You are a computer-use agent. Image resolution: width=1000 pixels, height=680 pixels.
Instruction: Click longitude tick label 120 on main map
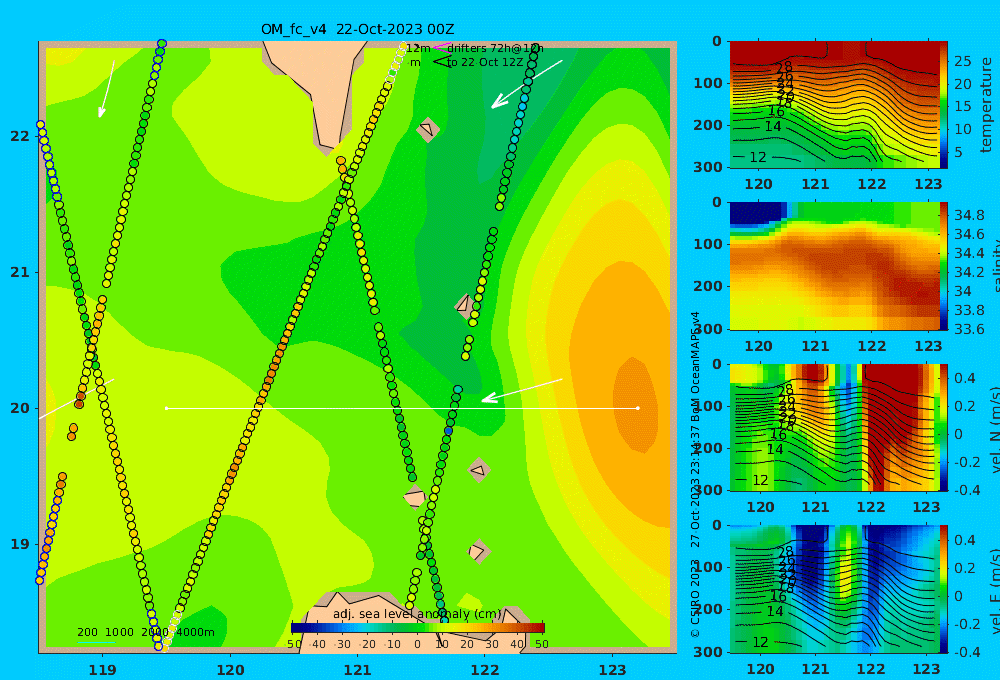pos(230,670)
